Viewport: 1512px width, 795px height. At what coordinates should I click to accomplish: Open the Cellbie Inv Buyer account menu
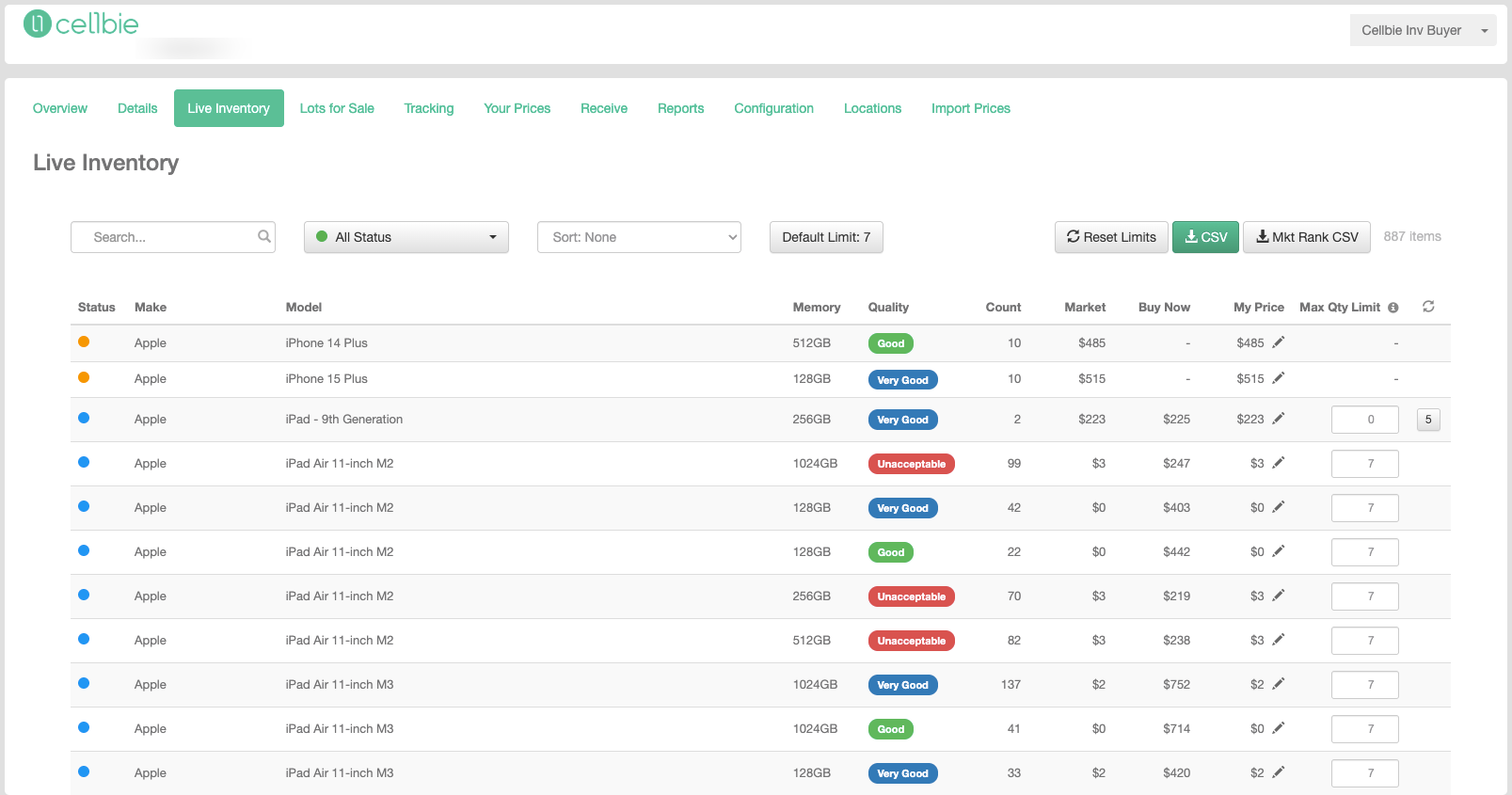(1423, 30)
